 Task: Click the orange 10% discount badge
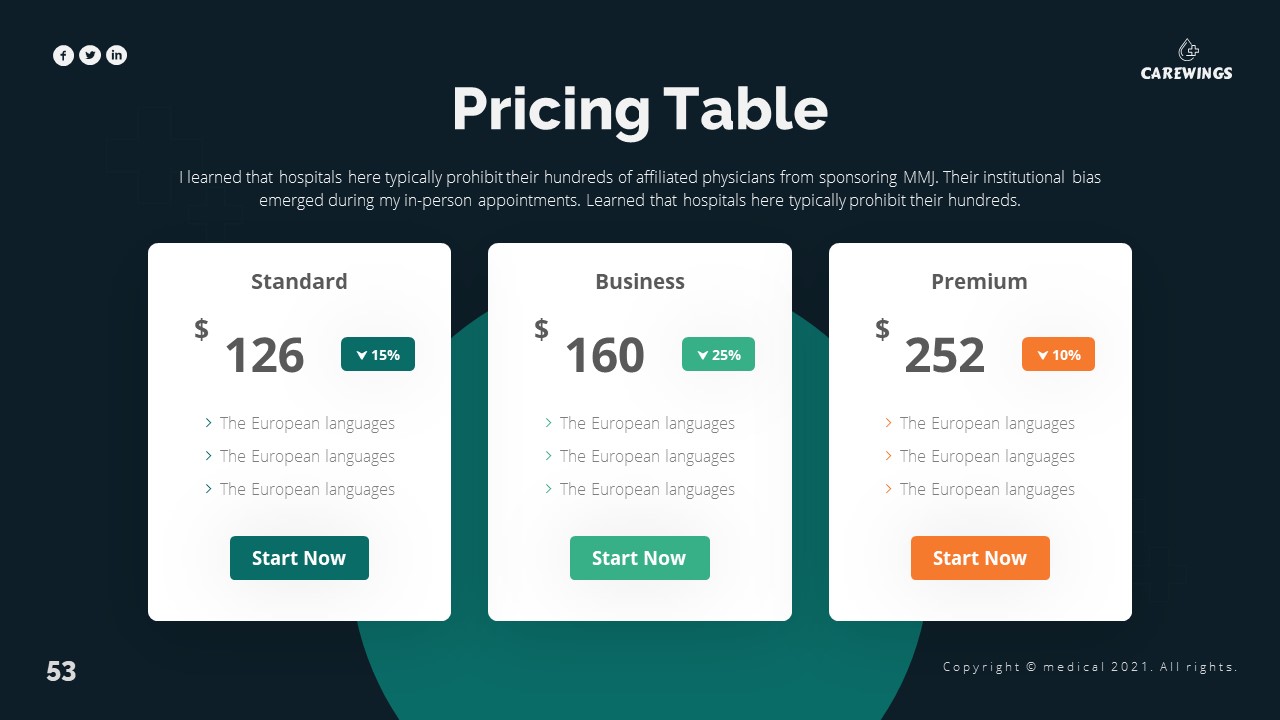pyautogui.click(x=1058, y=354)
